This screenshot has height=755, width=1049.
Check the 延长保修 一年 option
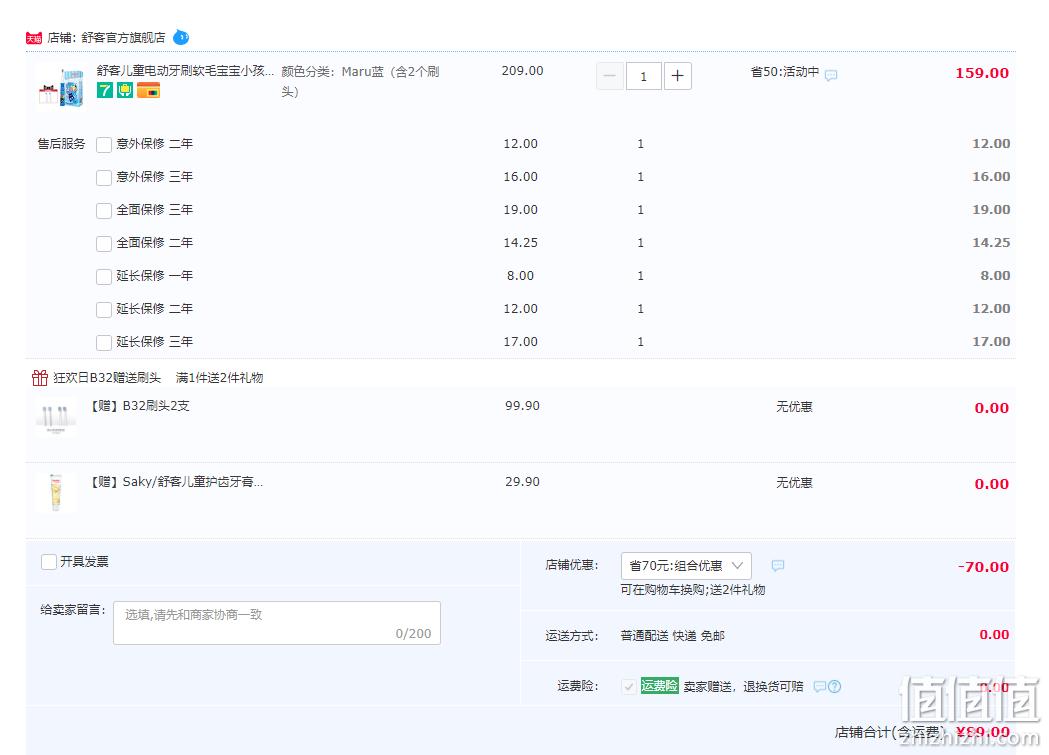[x=104, y=276]
